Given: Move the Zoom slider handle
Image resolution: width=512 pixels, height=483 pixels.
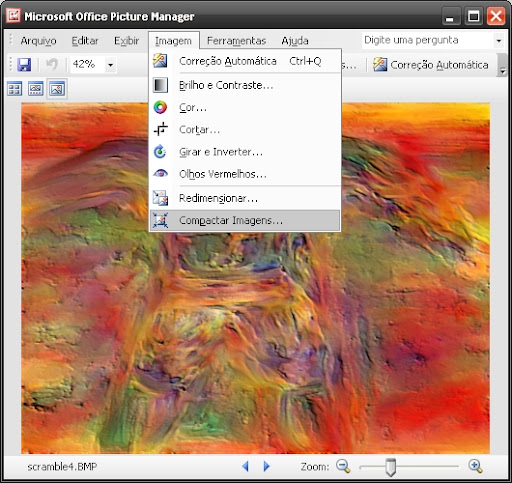Looking at the screenshot, I should pyautogui.click(x=390, y=467).
